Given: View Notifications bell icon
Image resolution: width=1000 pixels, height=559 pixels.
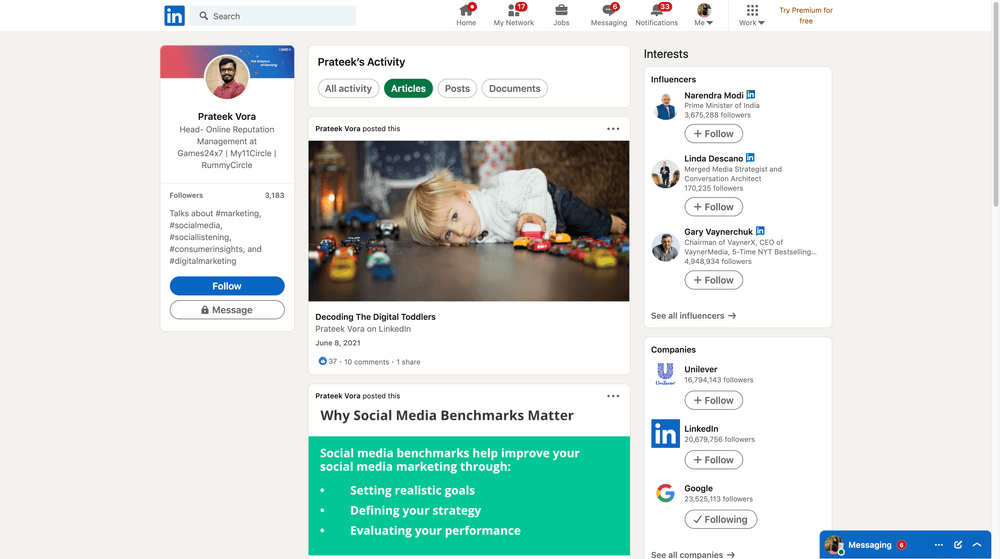Looking at the screenshot, I should (x=656, y=11).
